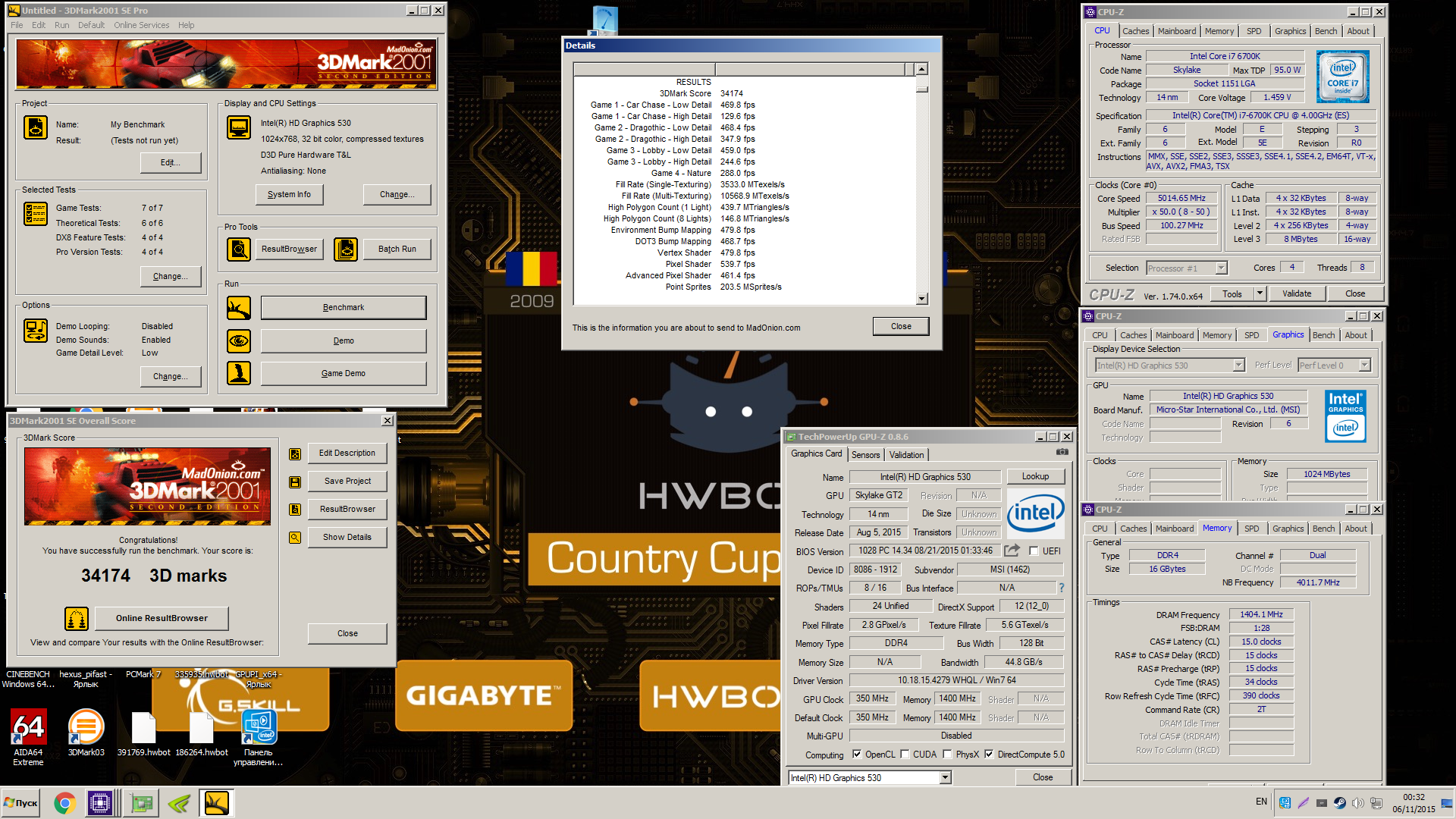Click the Benchmark button
This screenshot has height=819, width=1456.
pyautogui.click(x=344, y=308)
